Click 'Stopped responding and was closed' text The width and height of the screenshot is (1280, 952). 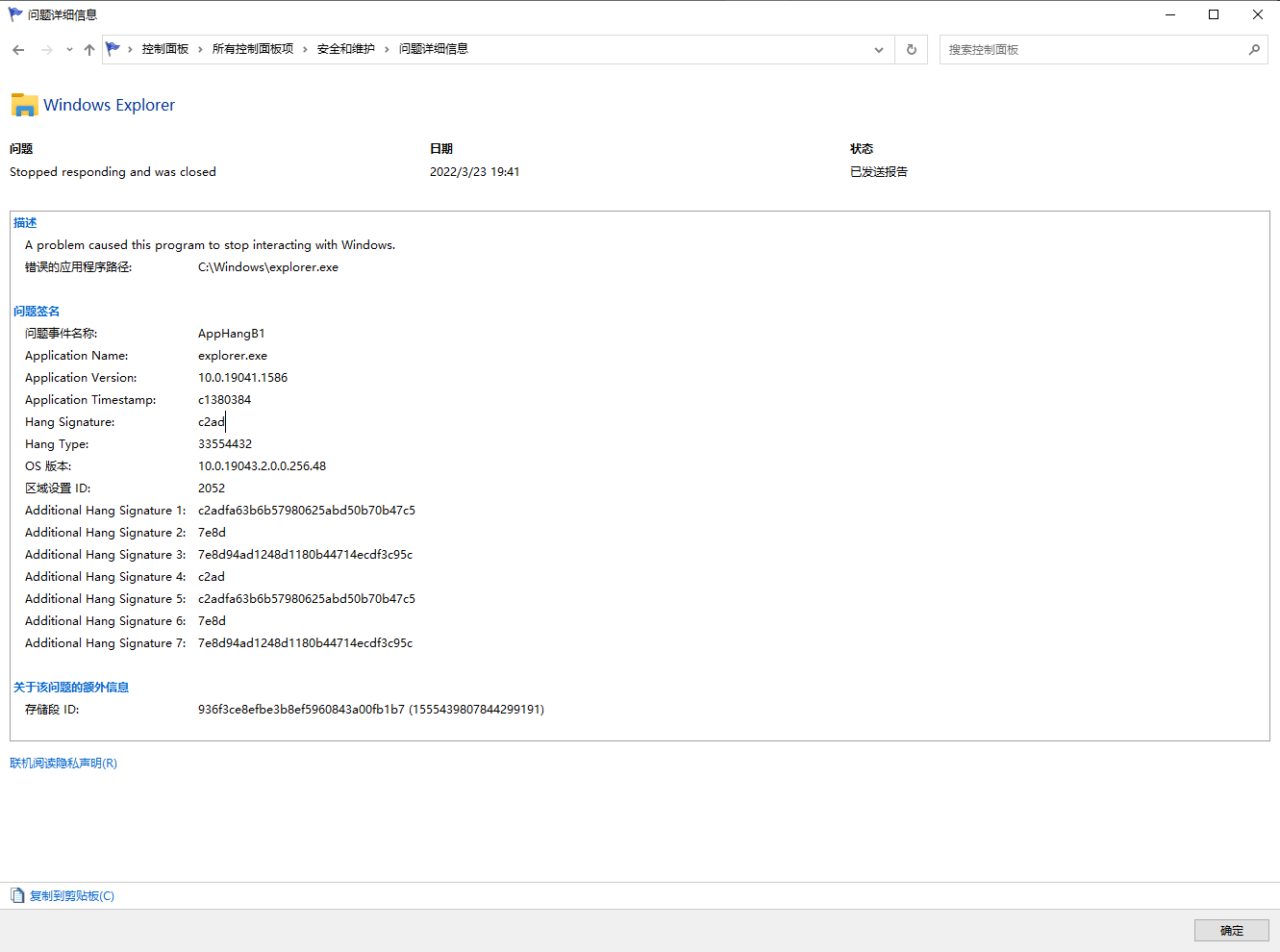(113, 172)
